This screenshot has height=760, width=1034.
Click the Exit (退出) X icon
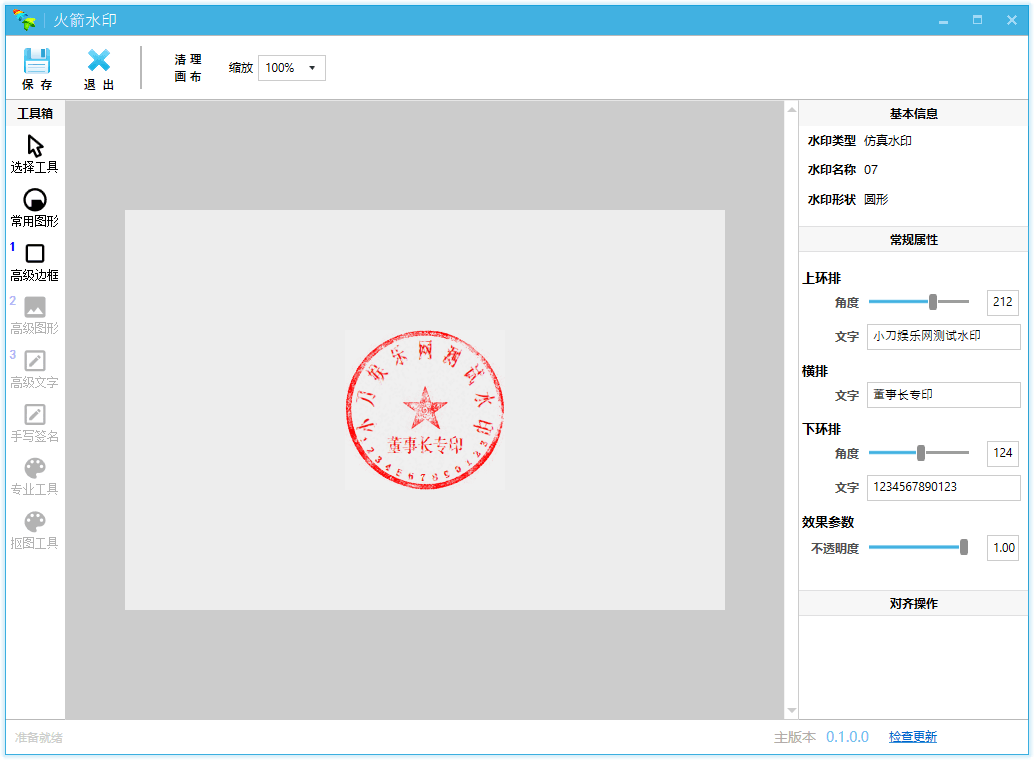(98, 62)
